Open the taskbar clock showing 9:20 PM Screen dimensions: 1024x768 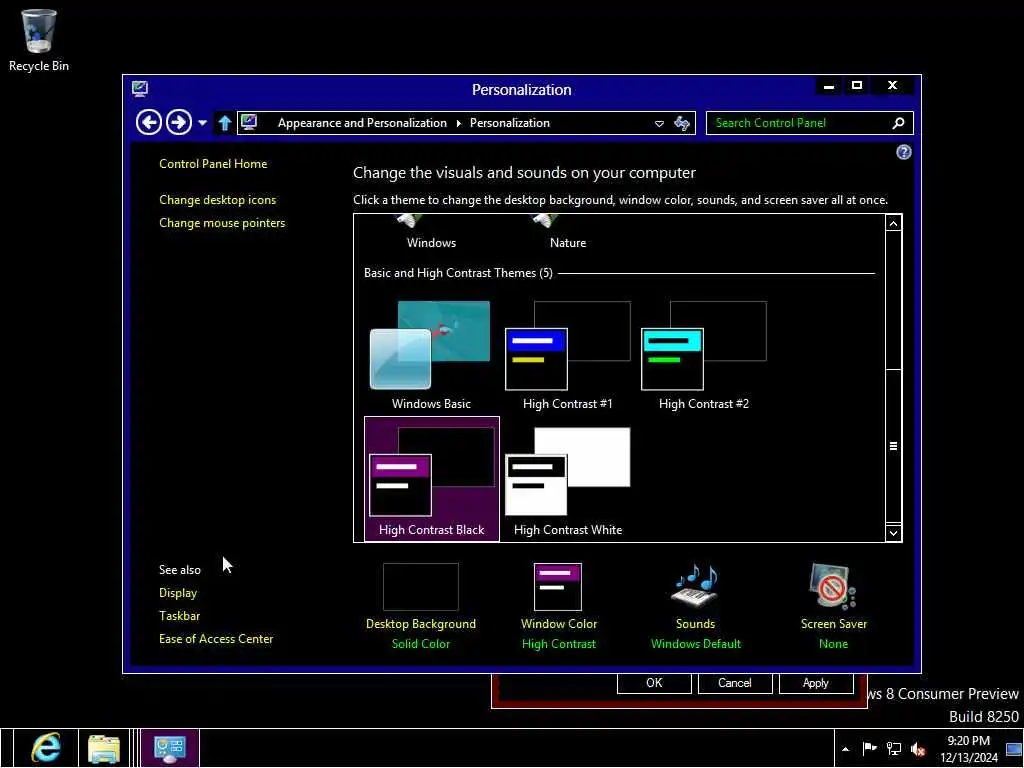[x=968, y=749]
